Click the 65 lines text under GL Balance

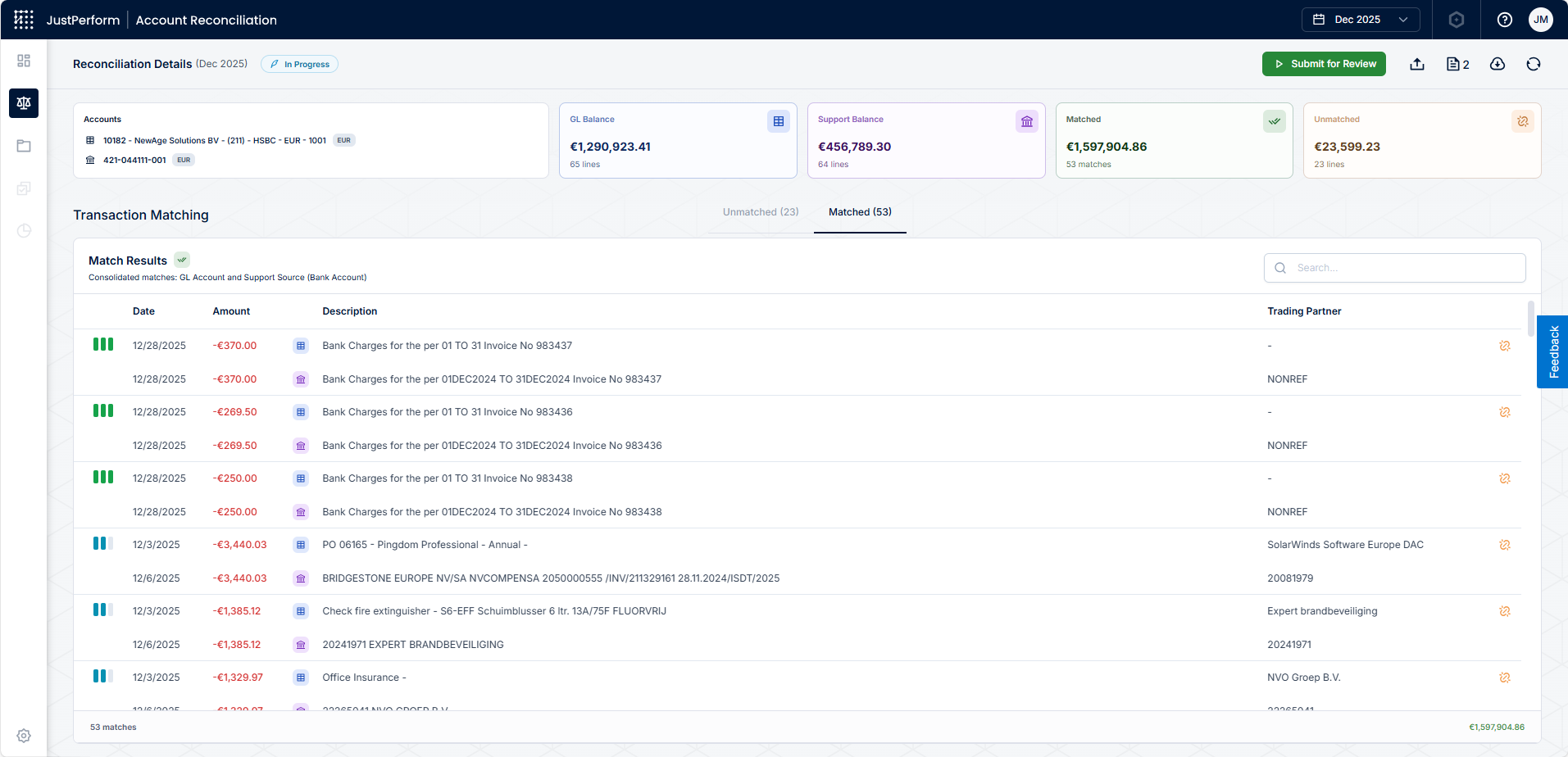point(584,165)
